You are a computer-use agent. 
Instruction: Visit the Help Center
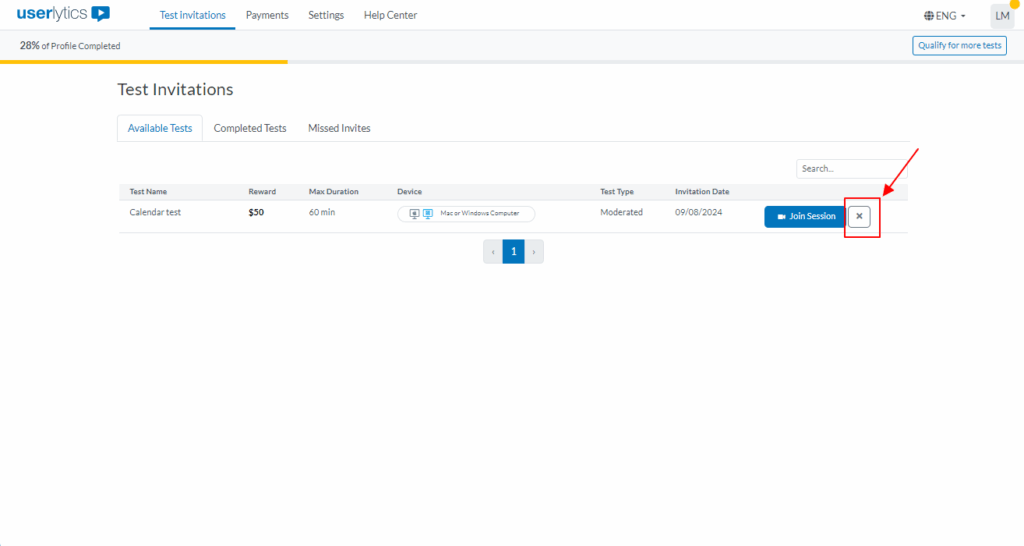pyautogui.click(x=390, y=15)
